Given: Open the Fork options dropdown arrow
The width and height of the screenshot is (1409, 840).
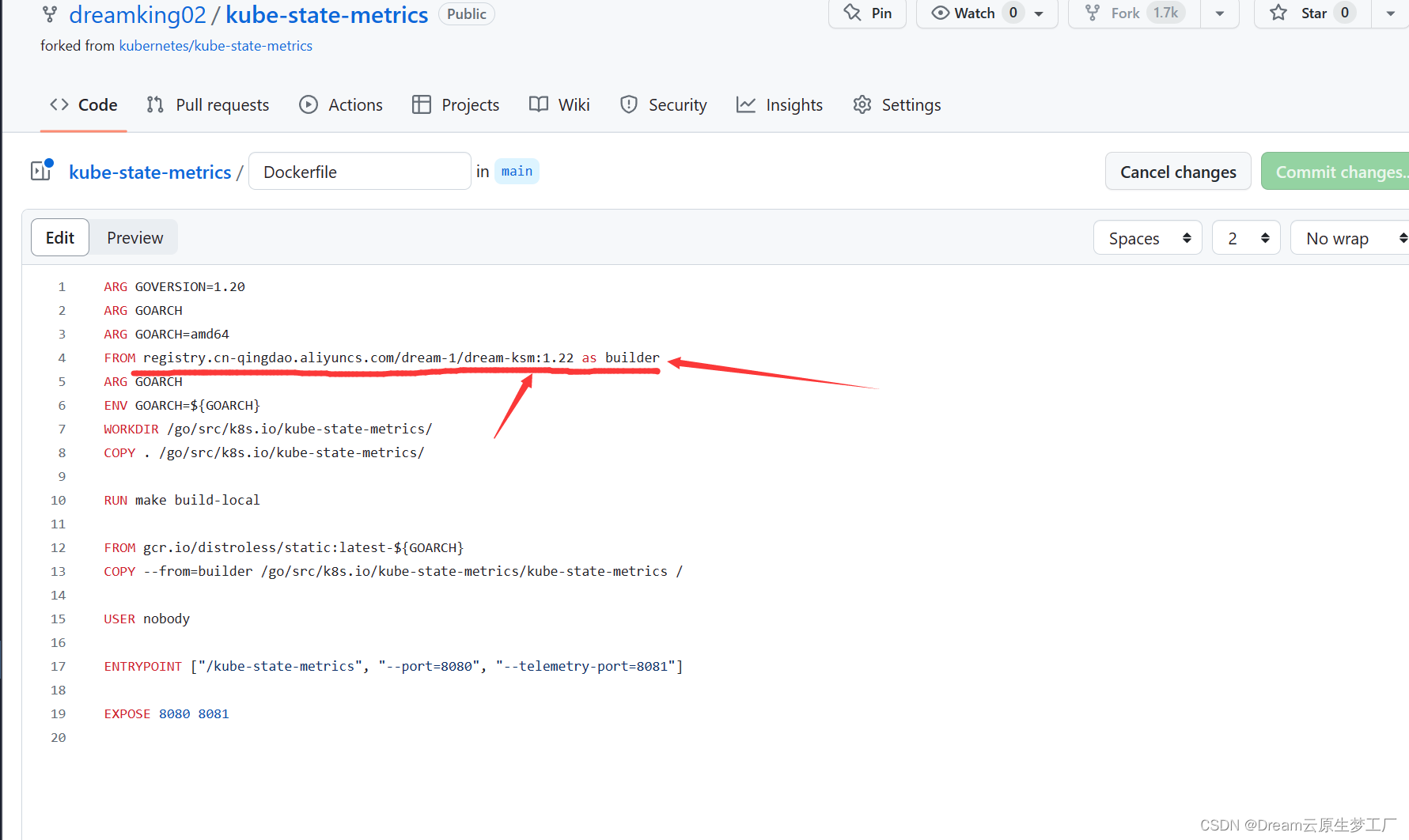Looking at the screenshot, I should tap(1220, 13).
